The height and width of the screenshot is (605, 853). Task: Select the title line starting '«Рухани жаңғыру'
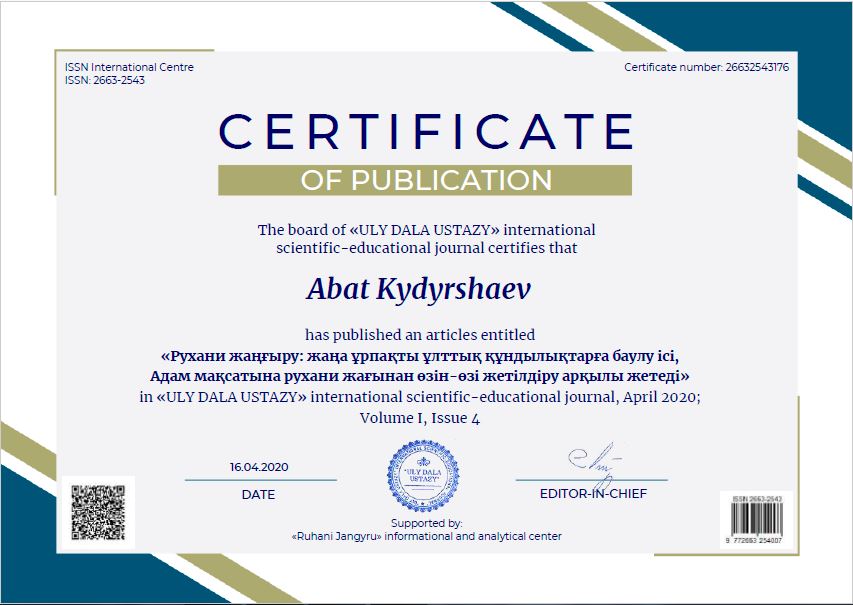pos(420,356)
